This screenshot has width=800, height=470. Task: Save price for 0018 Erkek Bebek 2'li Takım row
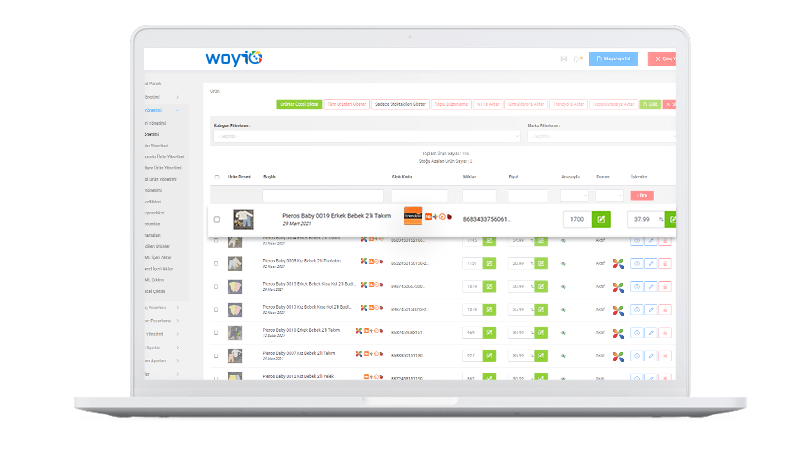click(x=541, y=333)
